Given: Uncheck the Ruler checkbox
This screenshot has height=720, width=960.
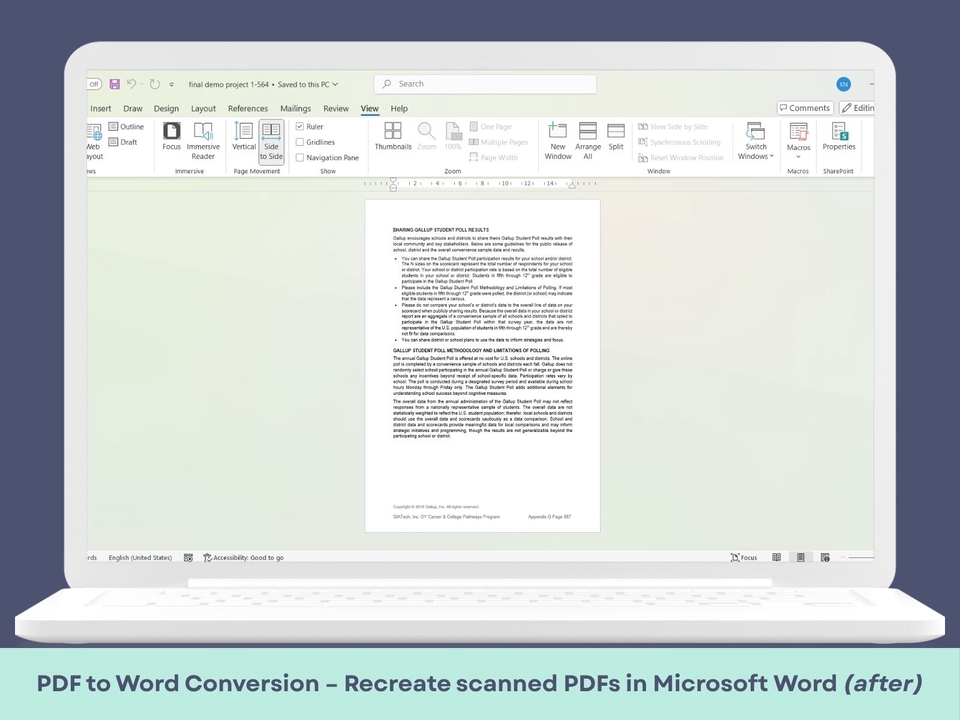Looking at the screenshot, I should (300, 127).
